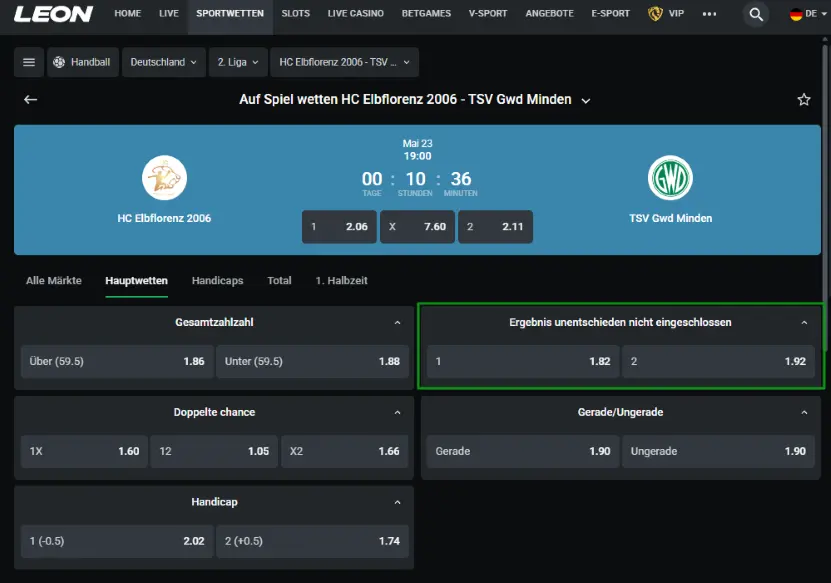The height and width of the screenshot is (583, 831).
Task: Add match to favorites star
Action: 803,99
